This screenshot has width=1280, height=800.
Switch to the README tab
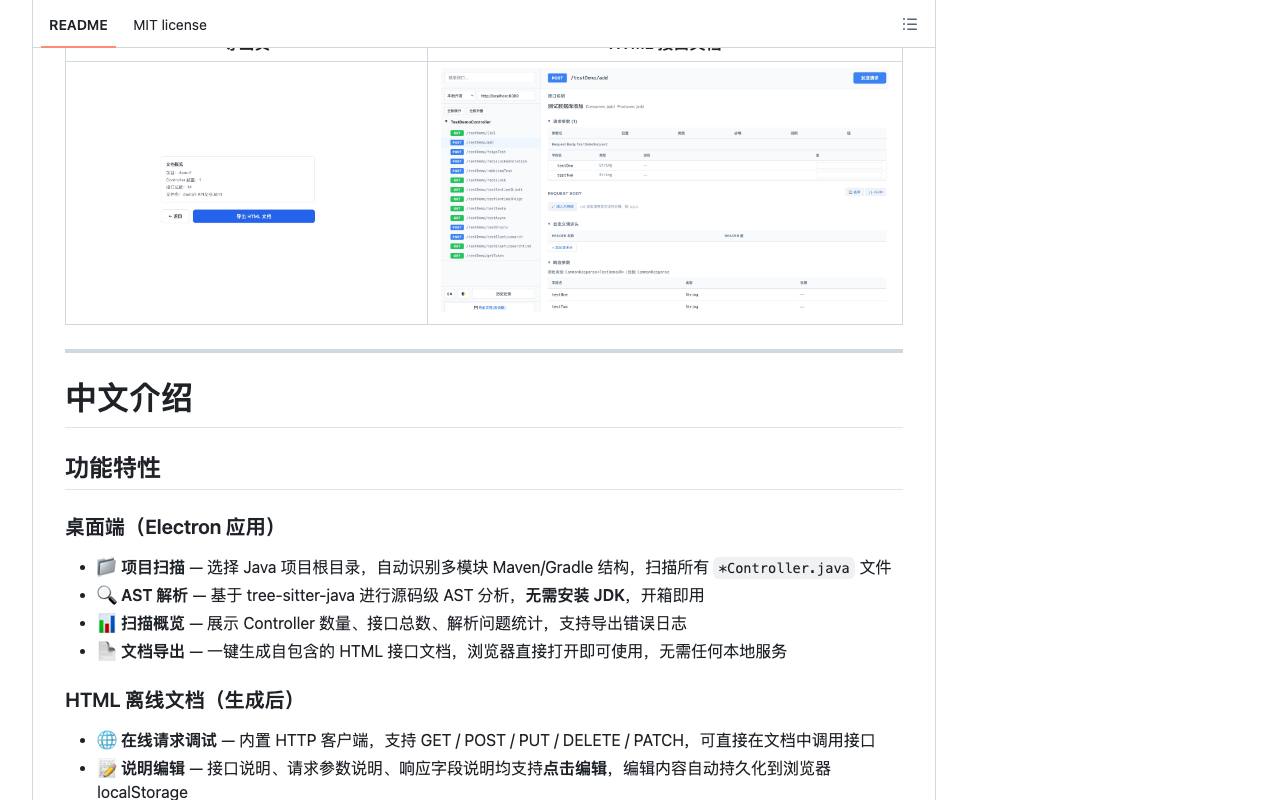coord(78,25)
